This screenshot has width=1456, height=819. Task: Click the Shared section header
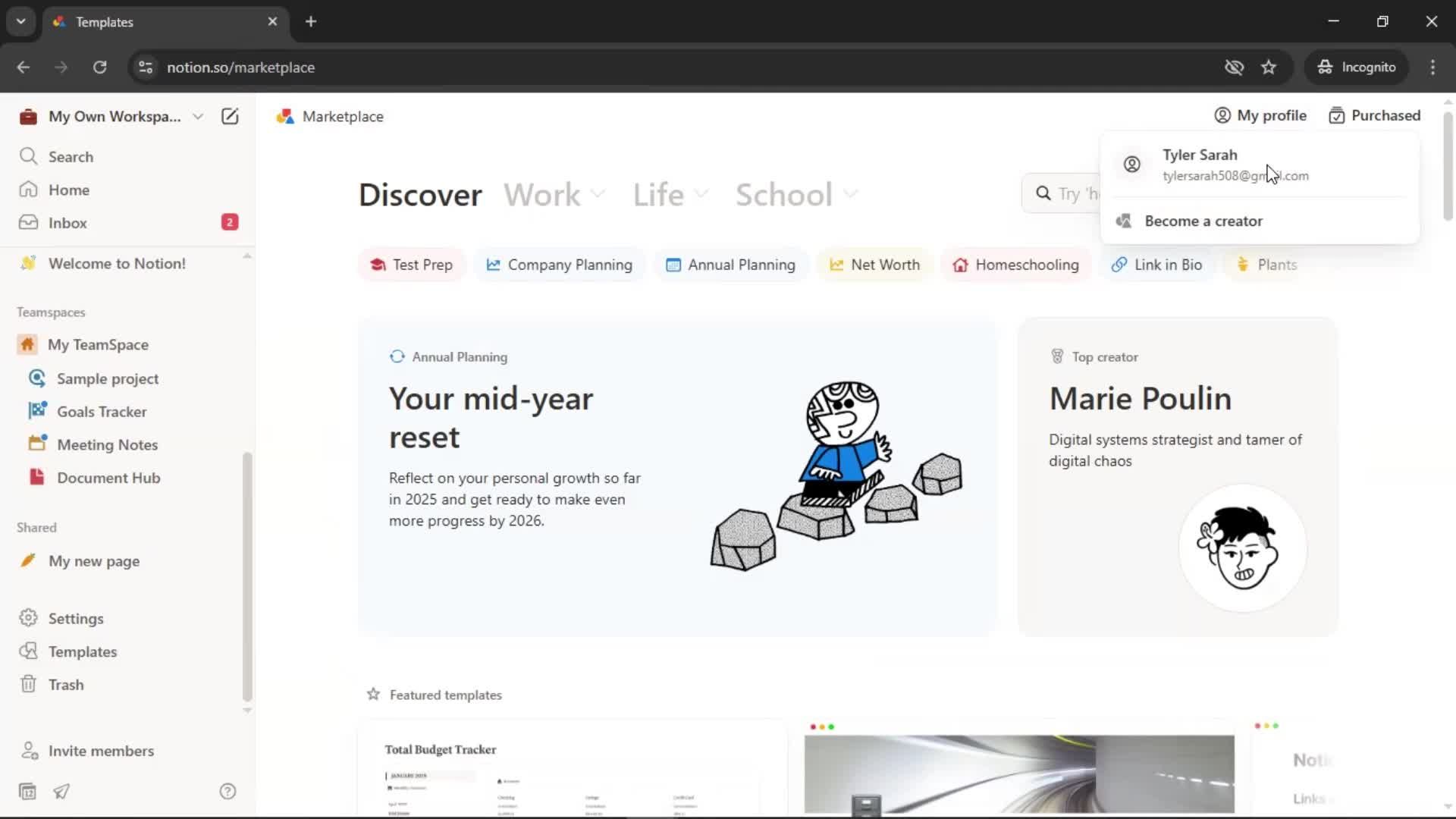tap(36, 528)
